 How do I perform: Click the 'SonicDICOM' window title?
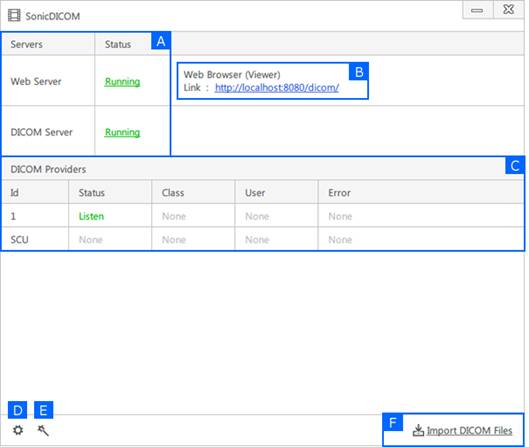point(53,16)
